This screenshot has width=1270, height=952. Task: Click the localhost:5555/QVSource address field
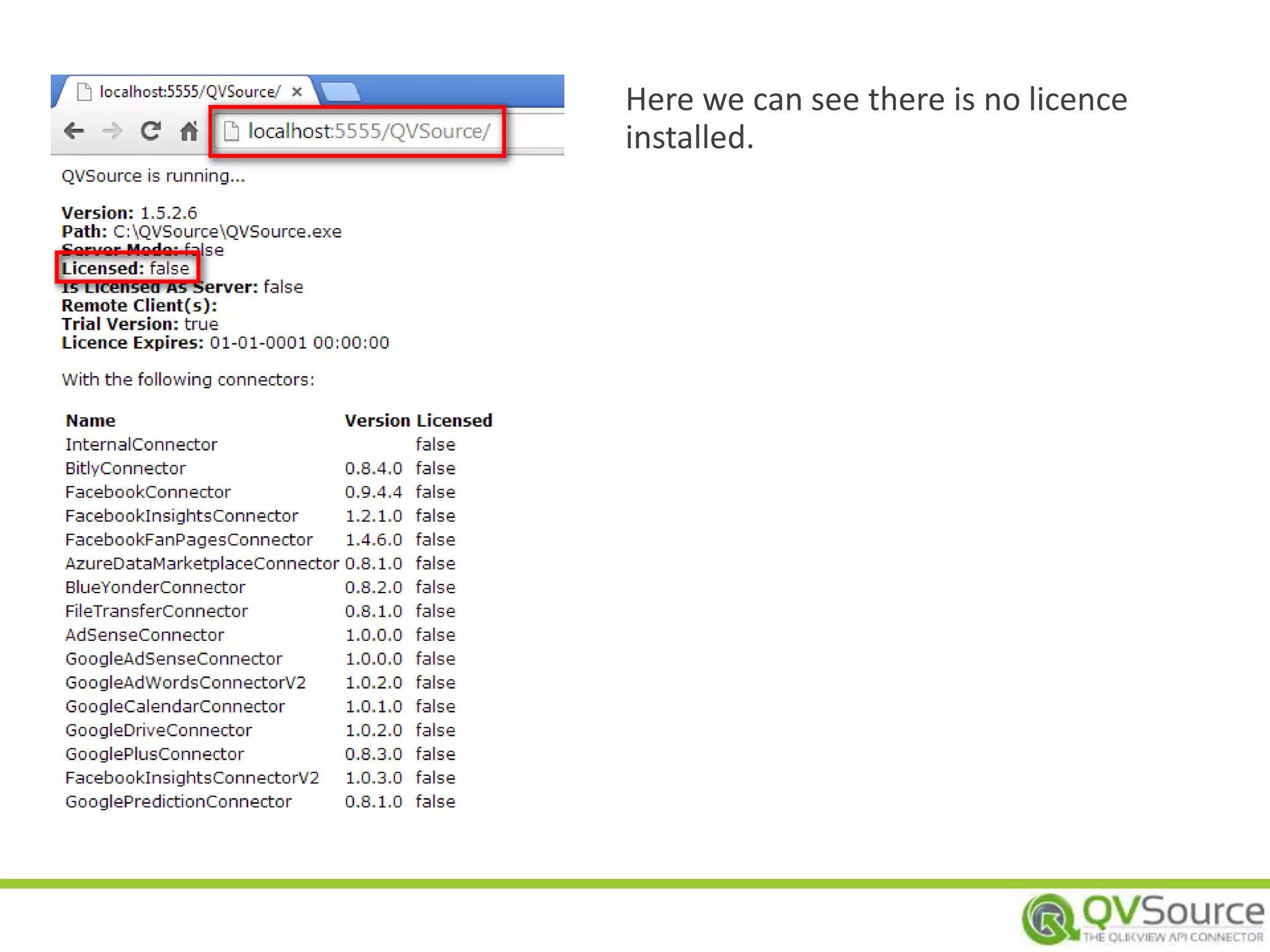pos(369,131)
